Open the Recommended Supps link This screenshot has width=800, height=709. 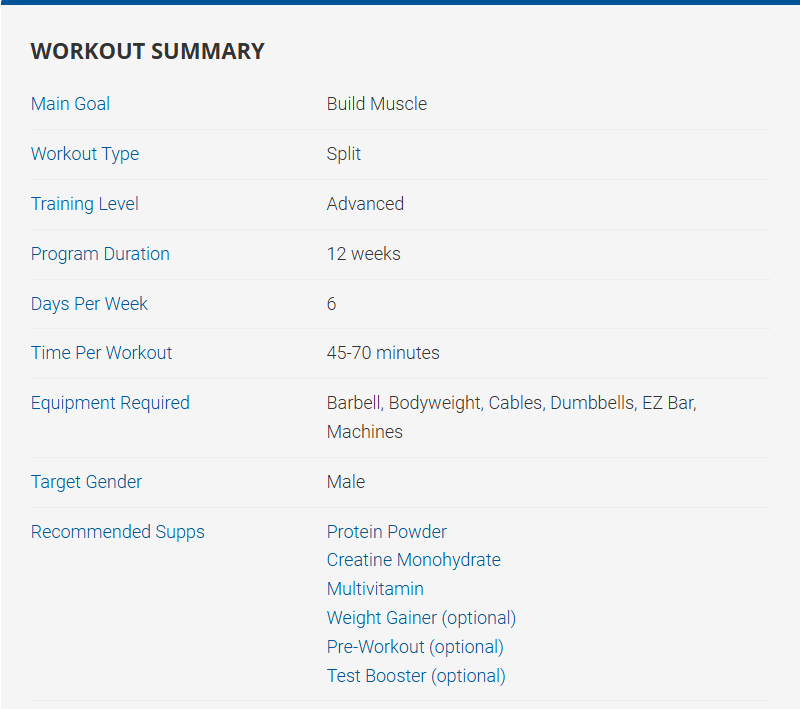coord(117,532)
